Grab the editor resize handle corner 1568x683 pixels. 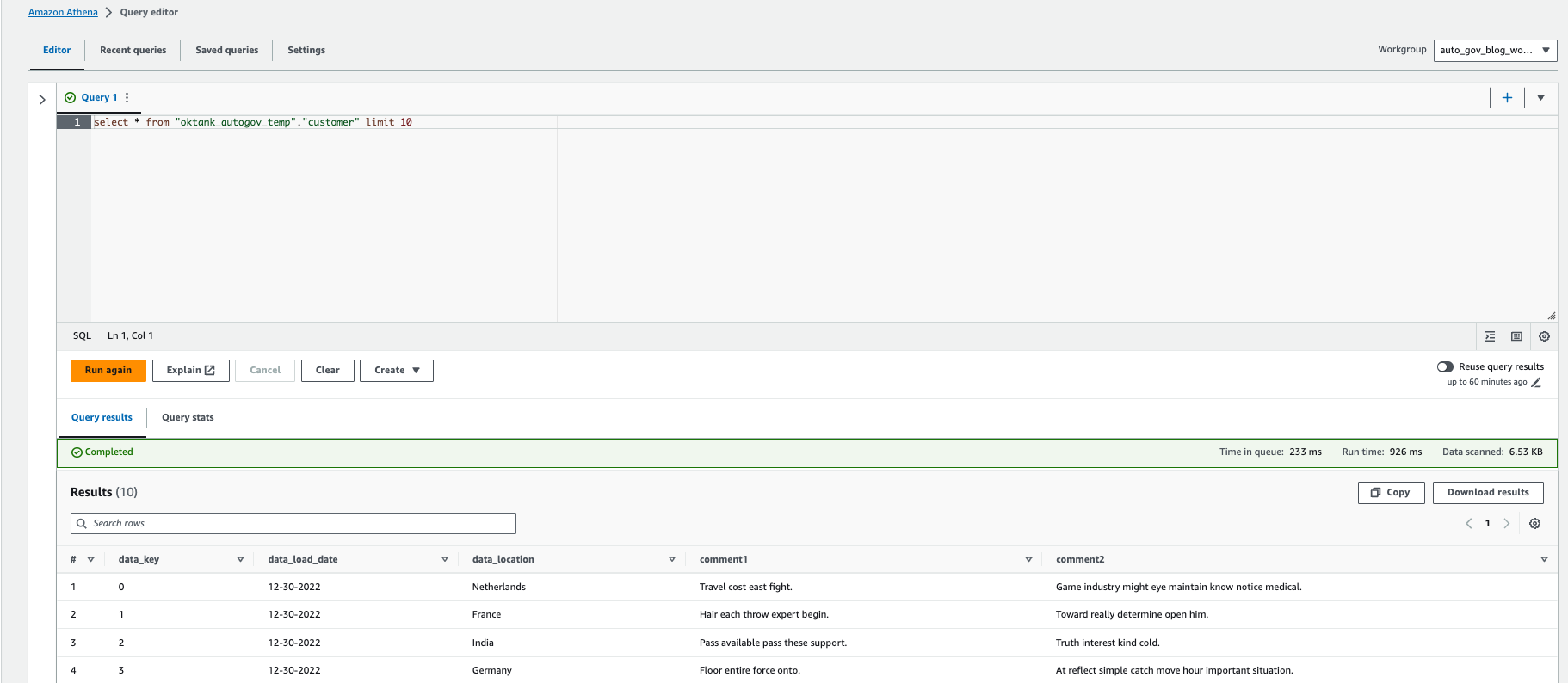1552,316
